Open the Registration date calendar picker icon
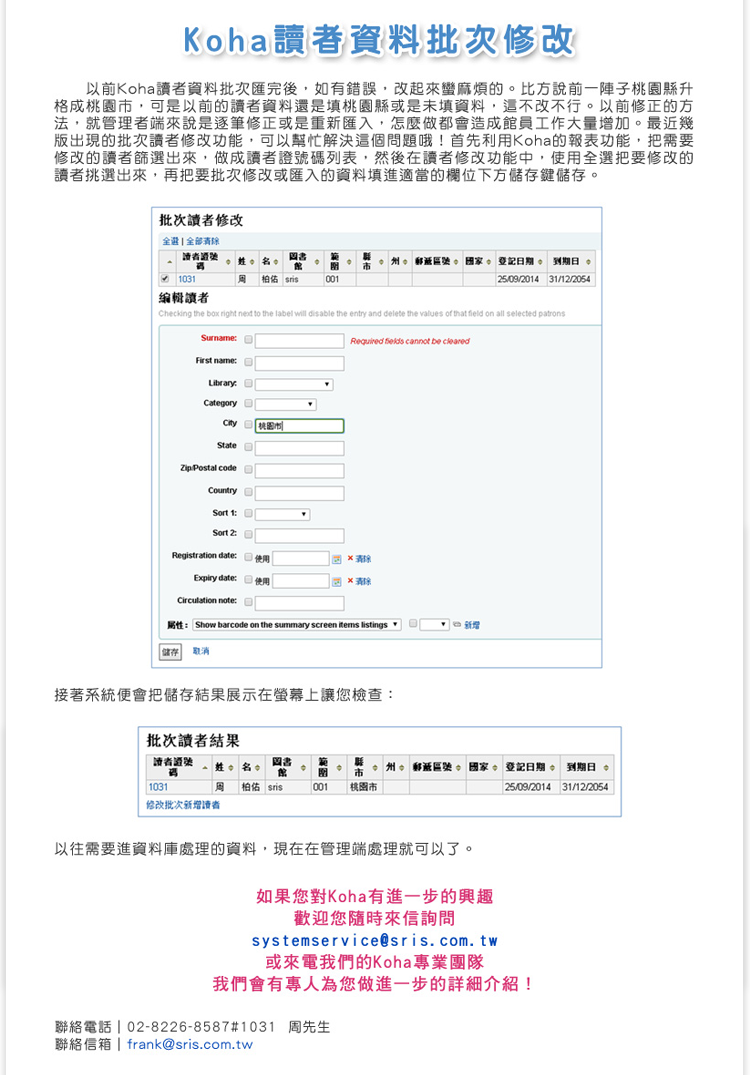 (337, 559)
